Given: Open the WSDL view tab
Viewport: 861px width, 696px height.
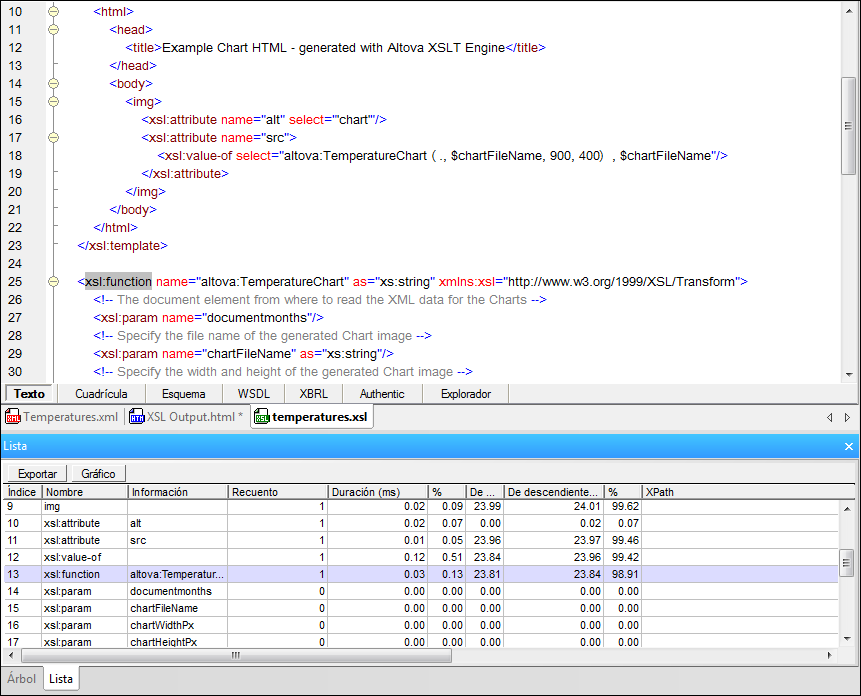Looking at the screenshot, I should 252,394.
